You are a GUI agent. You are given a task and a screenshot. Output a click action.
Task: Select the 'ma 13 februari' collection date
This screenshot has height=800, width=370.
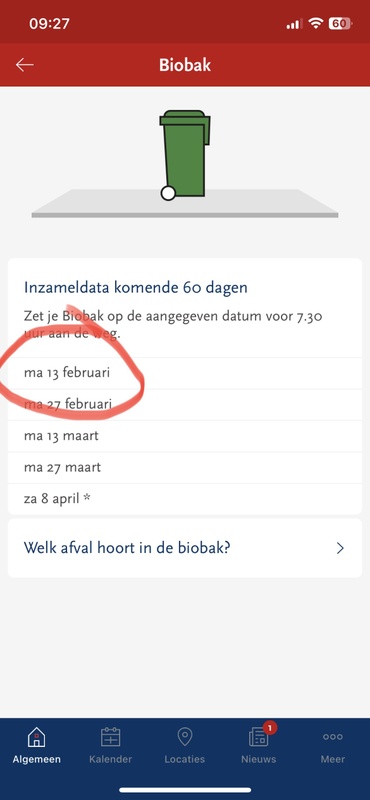pos(185,373)
